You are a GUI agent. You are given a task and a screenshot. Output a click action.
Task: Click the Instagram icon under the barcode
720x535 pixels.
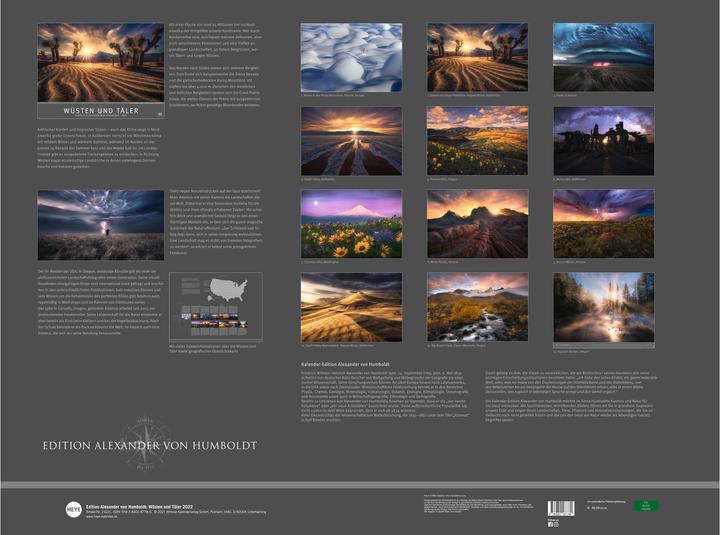[556, 524]
